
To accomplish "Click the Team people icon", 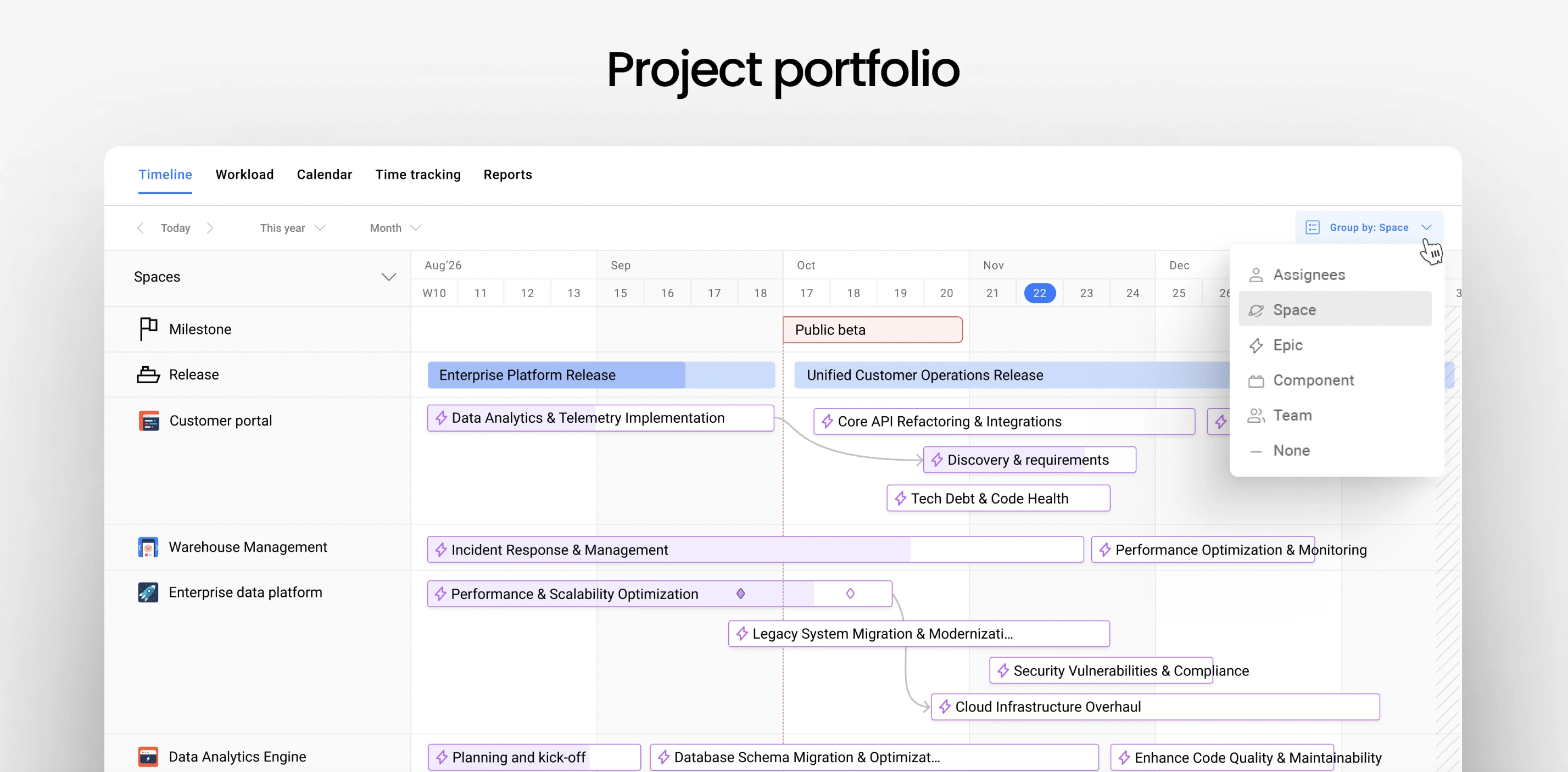I will [x=1255, y=416].
